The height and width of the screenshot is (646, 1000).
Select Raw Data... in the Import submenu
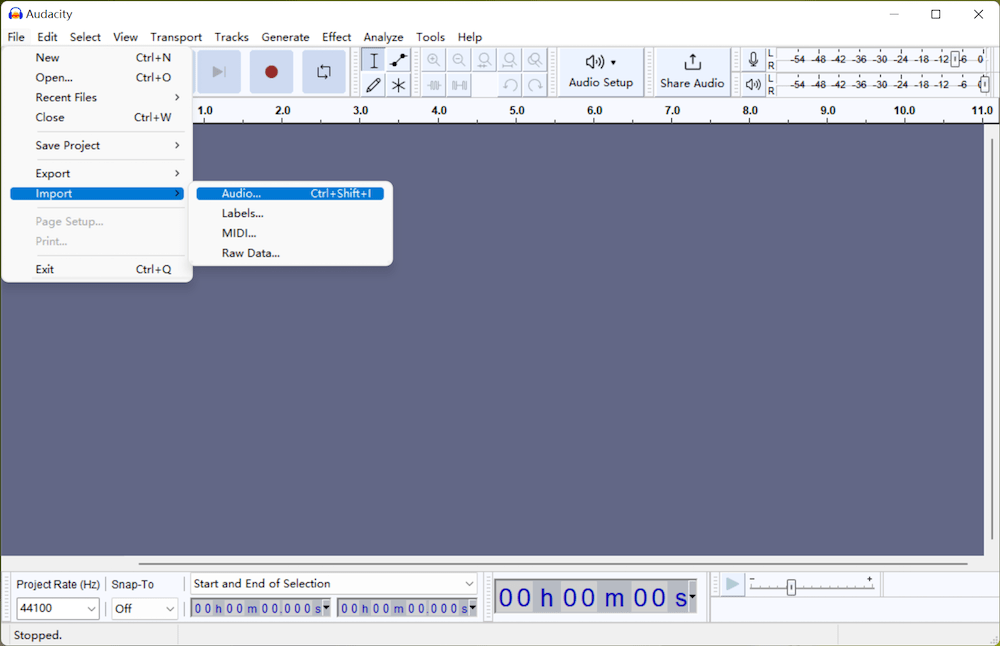(x=290, y=253)
